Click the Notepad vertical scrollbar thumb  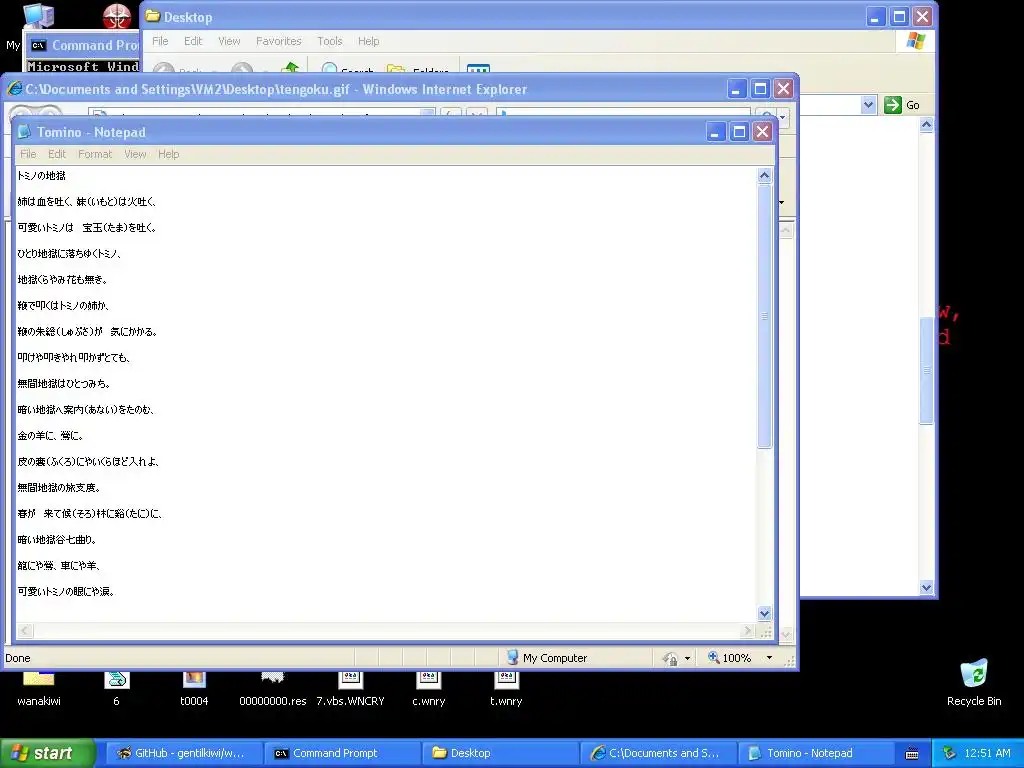point(764,315)
